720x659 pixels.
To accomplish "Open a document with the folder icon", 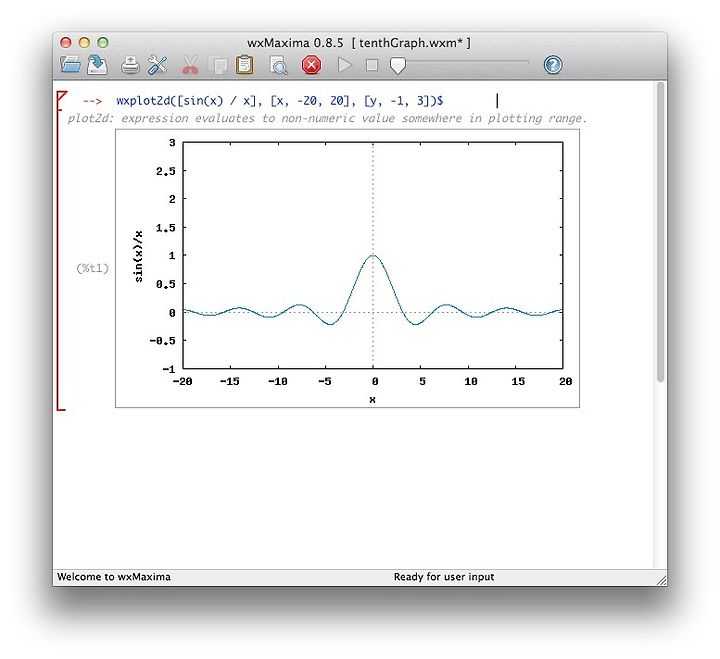I will pos(71,65).
